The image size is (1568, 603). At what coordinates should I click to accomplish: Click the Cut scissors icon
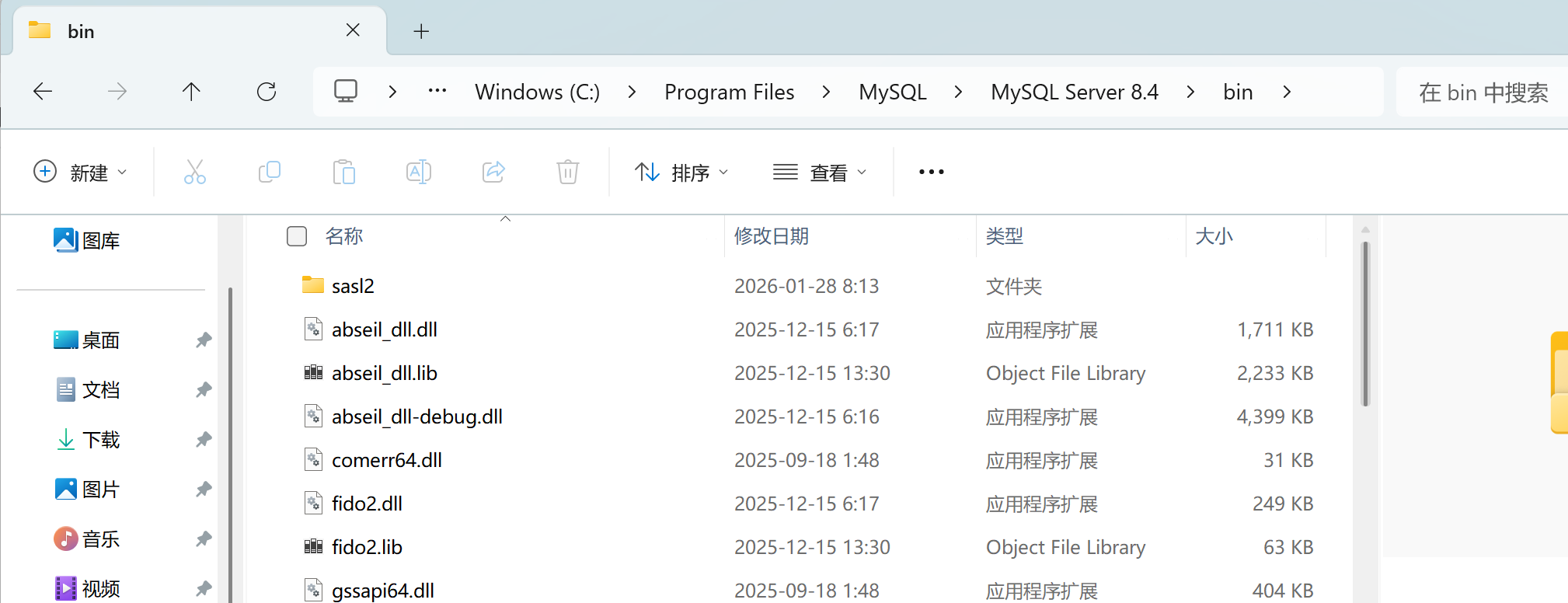pyautogui.click(x=194, y=172)
